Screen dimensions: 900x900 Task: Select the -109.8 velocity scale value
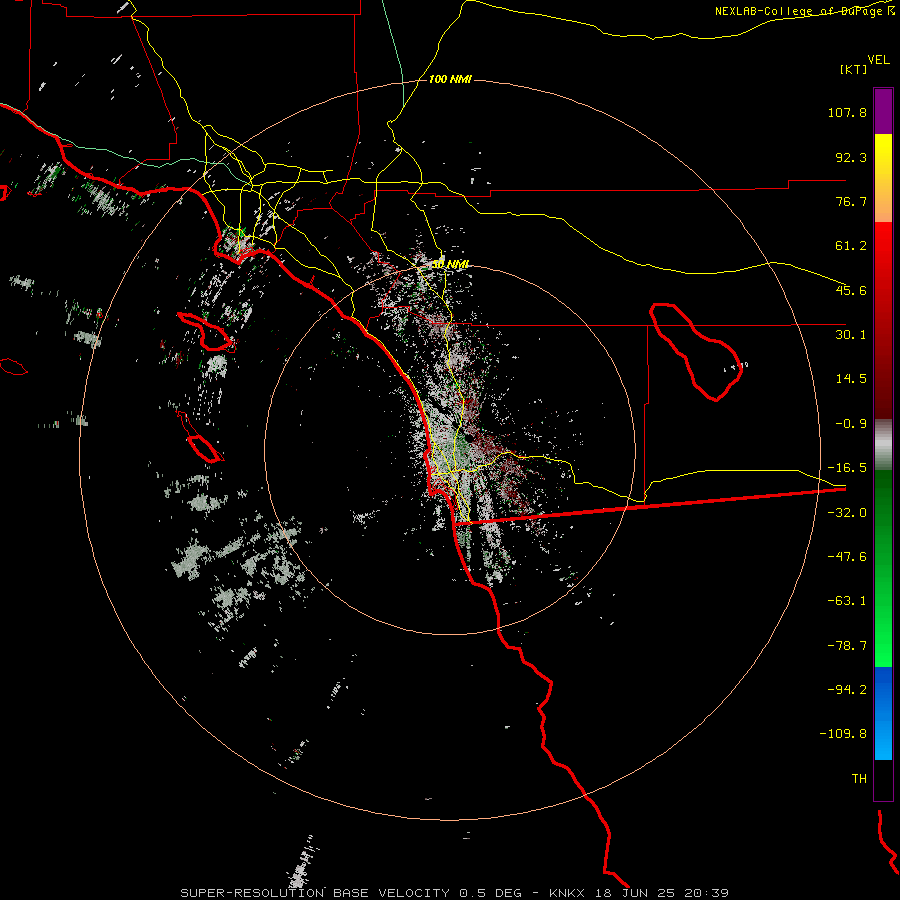pyautogui.click(x=843, y=734)
